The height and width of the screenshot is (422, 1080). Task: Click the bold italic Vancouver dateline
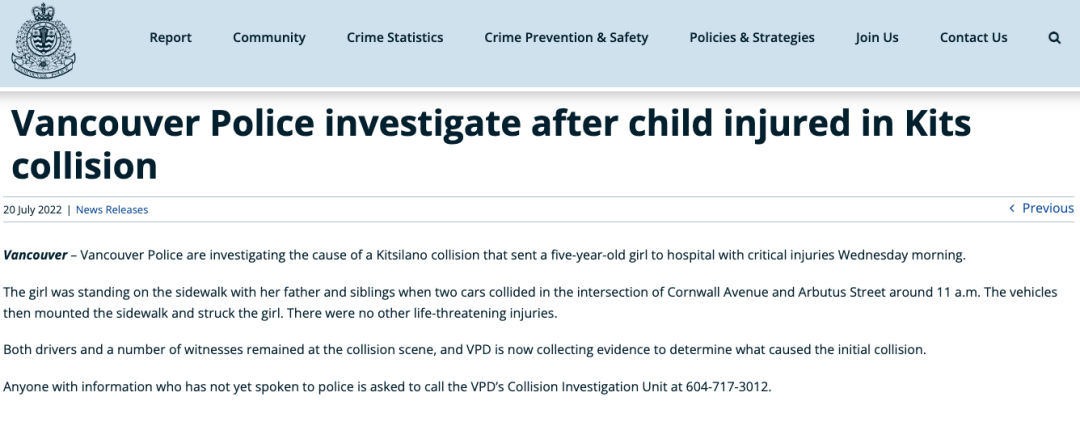point(35,255)
